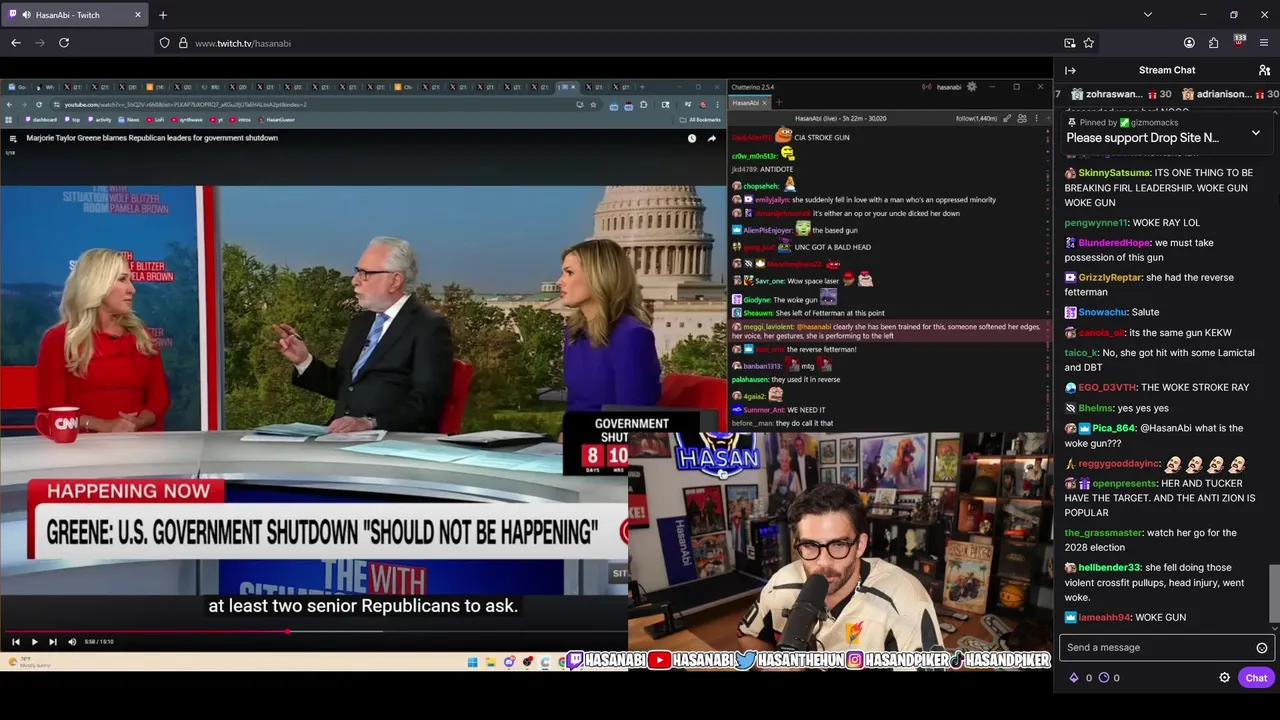Click the username EGO_D3VTH in chat

1108,388
